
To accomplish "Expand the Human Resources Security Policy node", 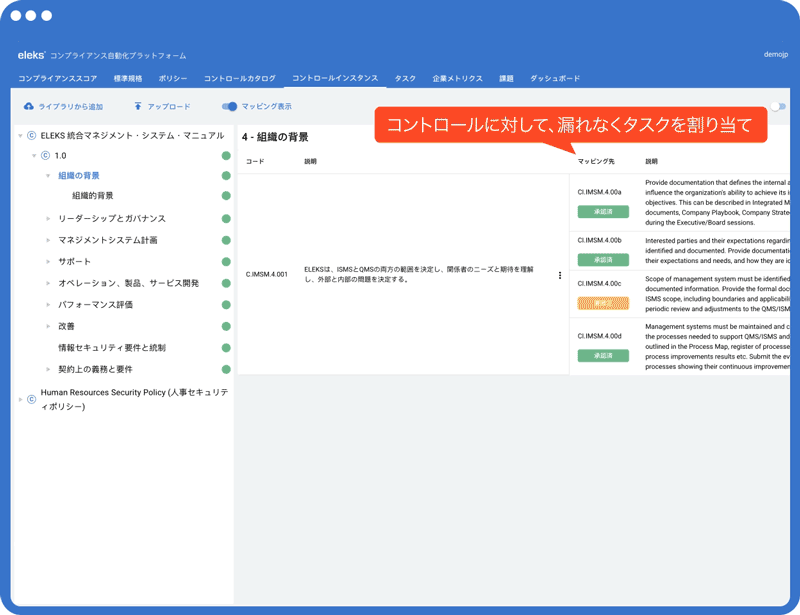I will click(x=20, y=399).
